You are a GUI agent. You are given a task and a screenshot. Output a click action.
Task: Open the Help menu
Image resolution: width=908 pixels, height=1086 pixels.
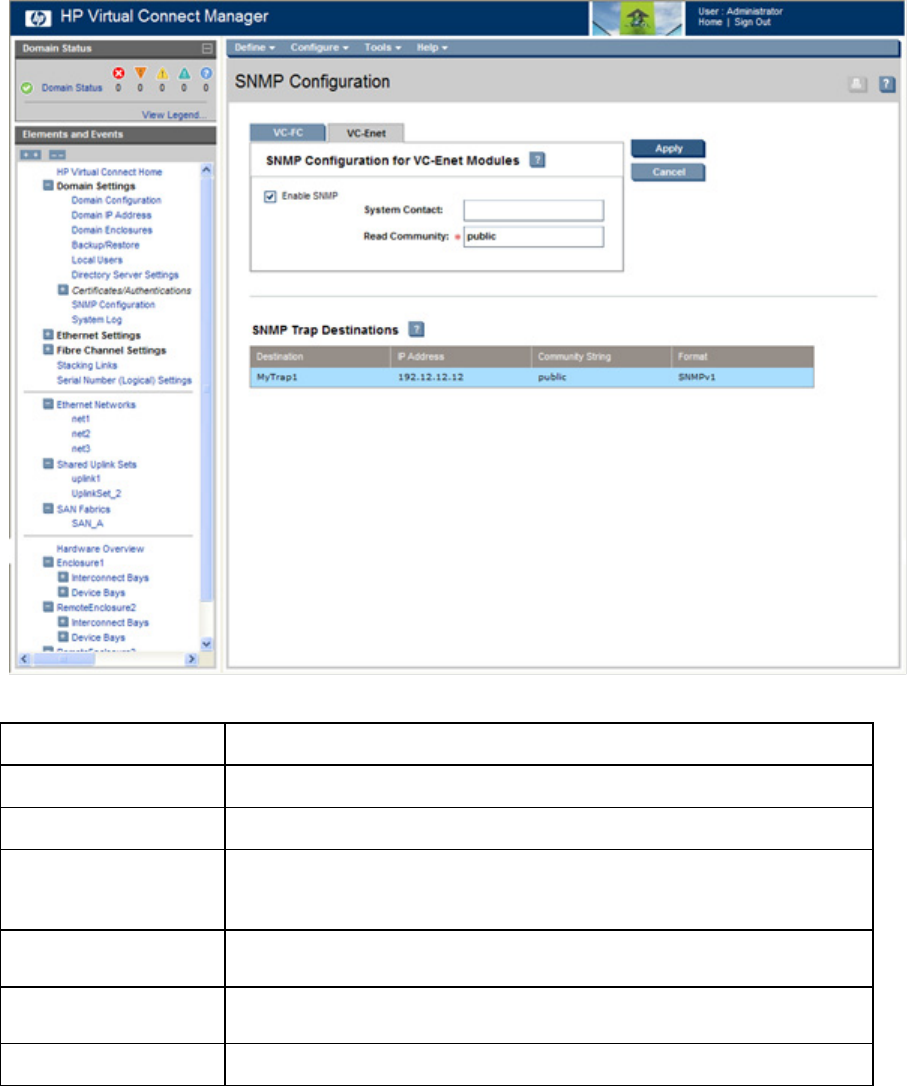coord(432,48)
